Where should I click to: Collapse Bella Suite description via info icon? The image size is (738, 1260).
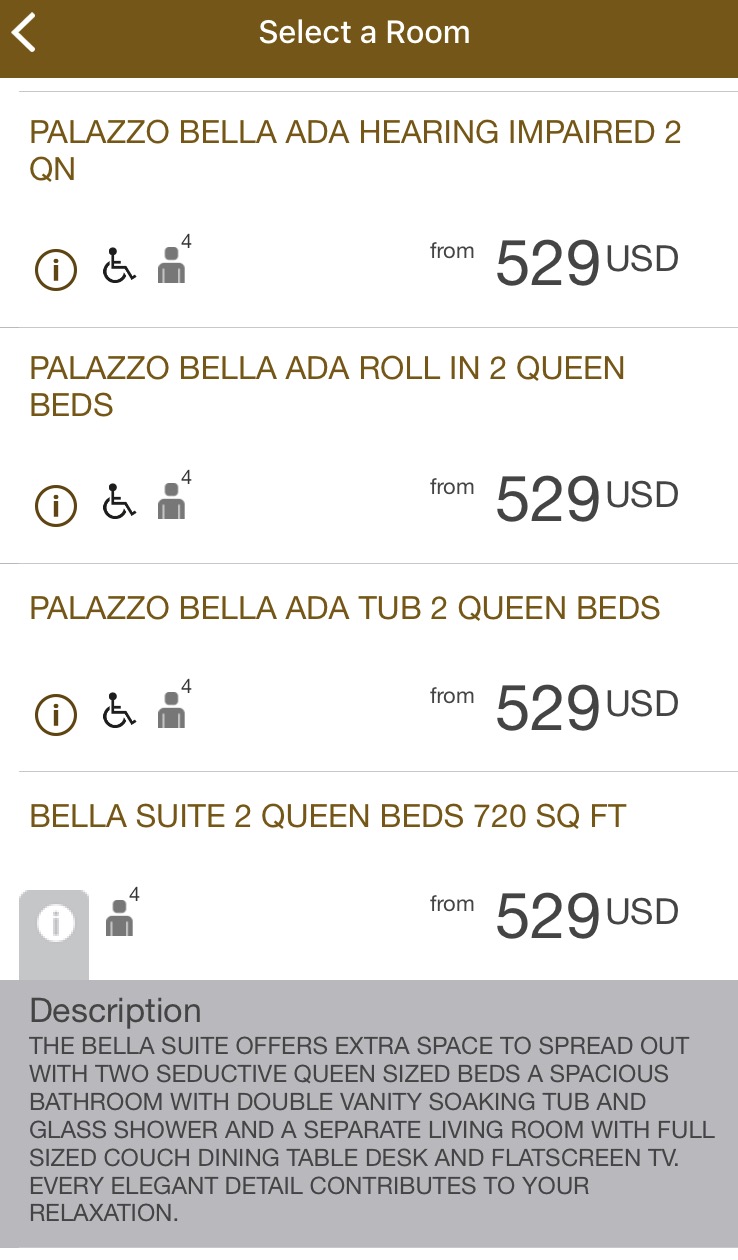tap(55, 923)
